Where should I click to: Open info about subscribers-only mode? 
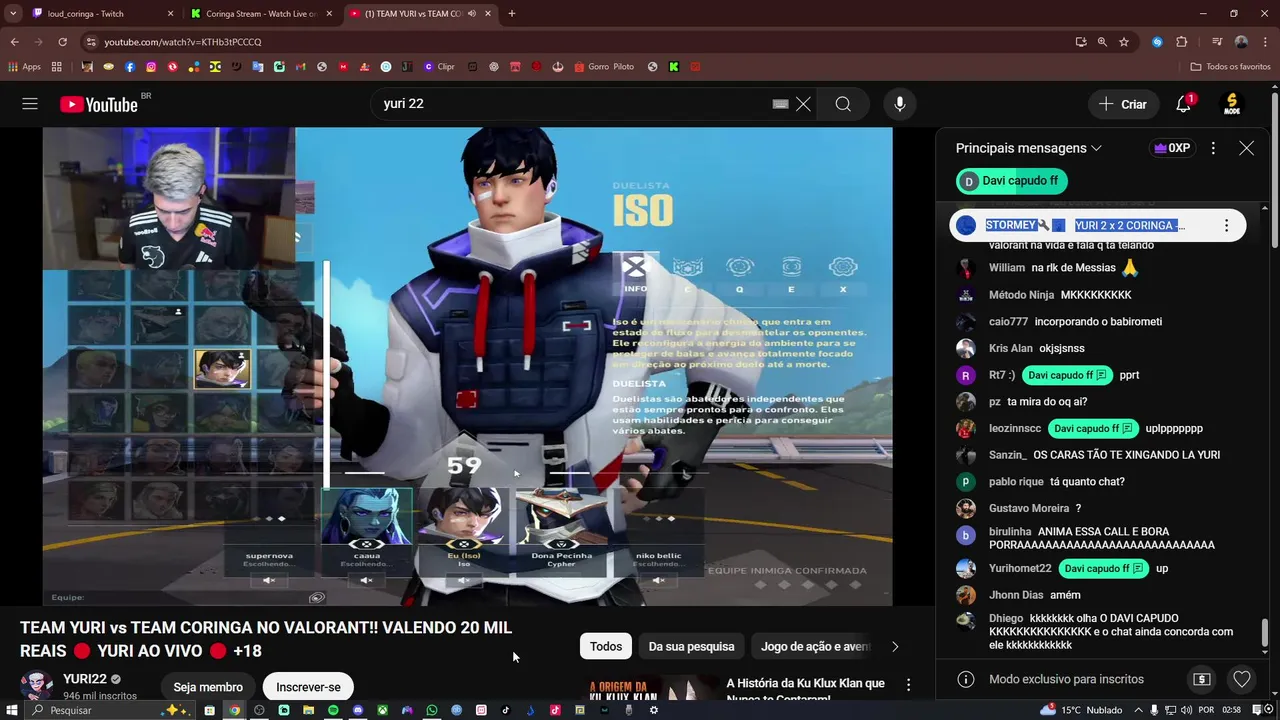point(966,679)
